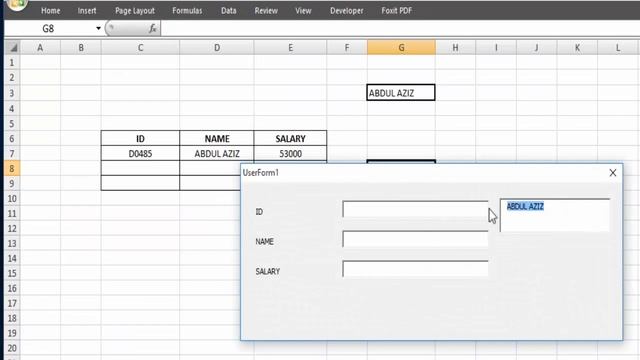The height and width of the screenshot is (360, 640).
Task: Click ABDUL AZIZ in the NAME column
Action: tap(217, 153)
